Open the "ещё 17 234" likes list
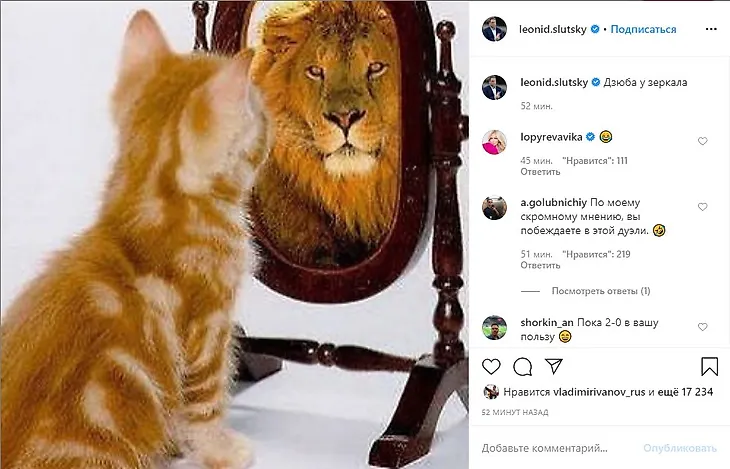The height and width of the screenshot is (469, 730). click(x=680, y=393)
